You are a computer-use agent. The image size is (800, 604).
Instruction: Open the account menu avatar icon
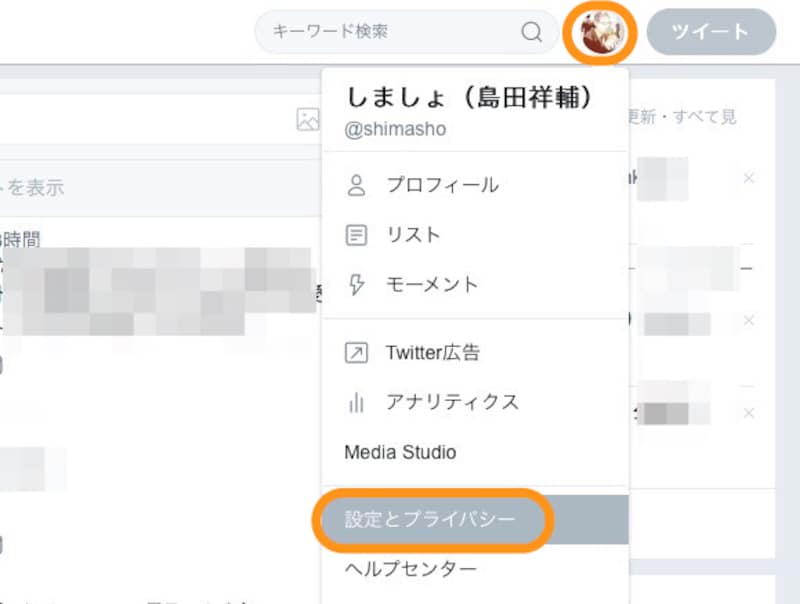[x=601, y=32]
